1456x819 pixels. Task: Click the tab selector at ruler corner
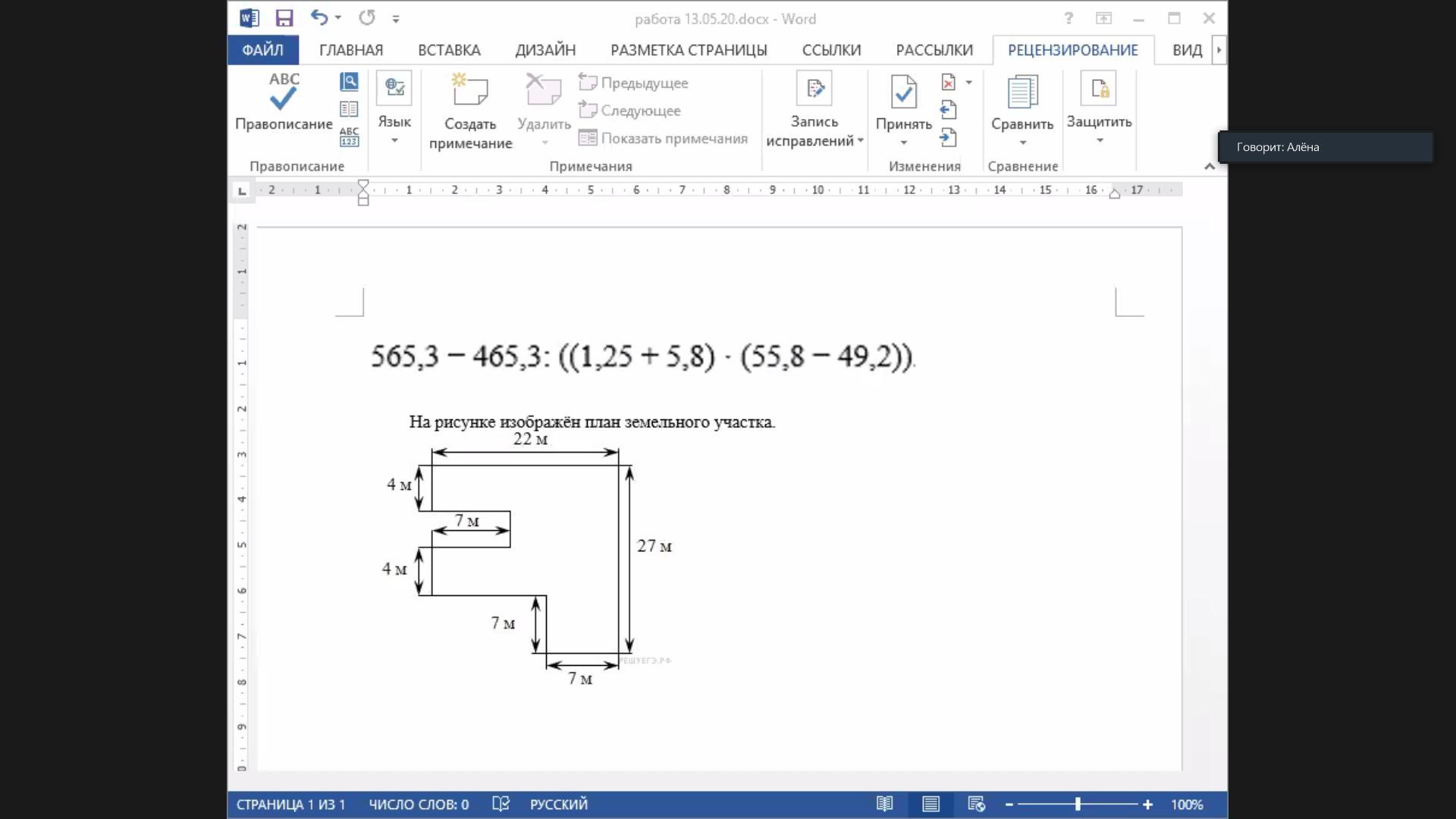tap(242, 191)
